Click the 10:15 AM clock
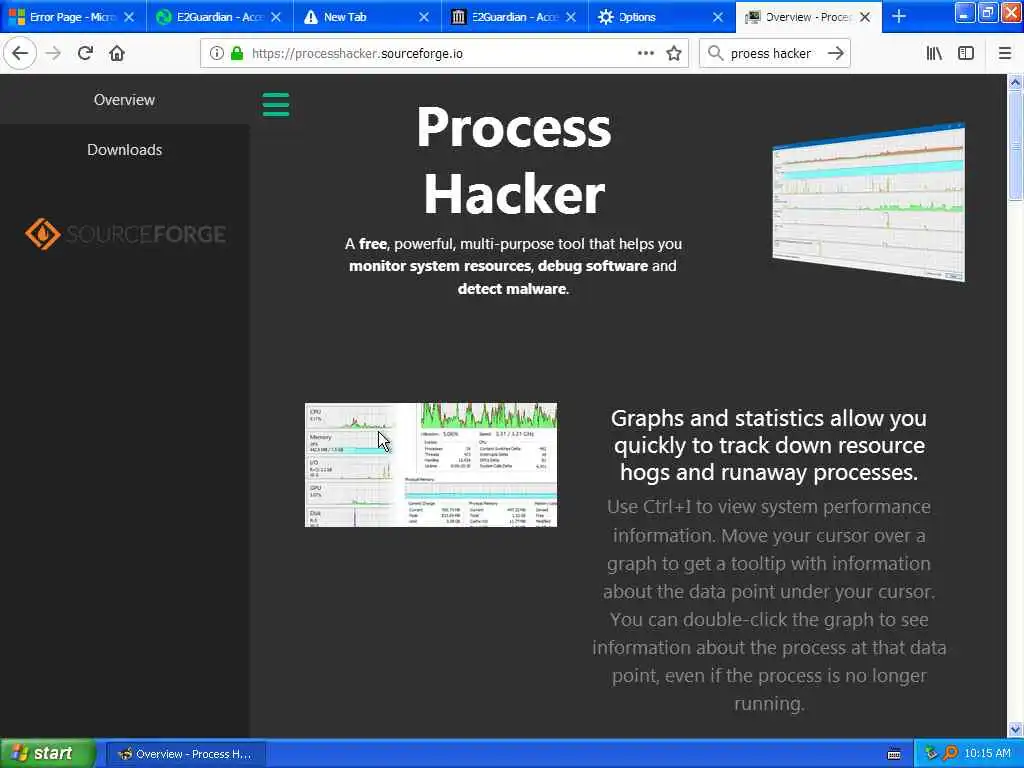 tap(987, 753)
